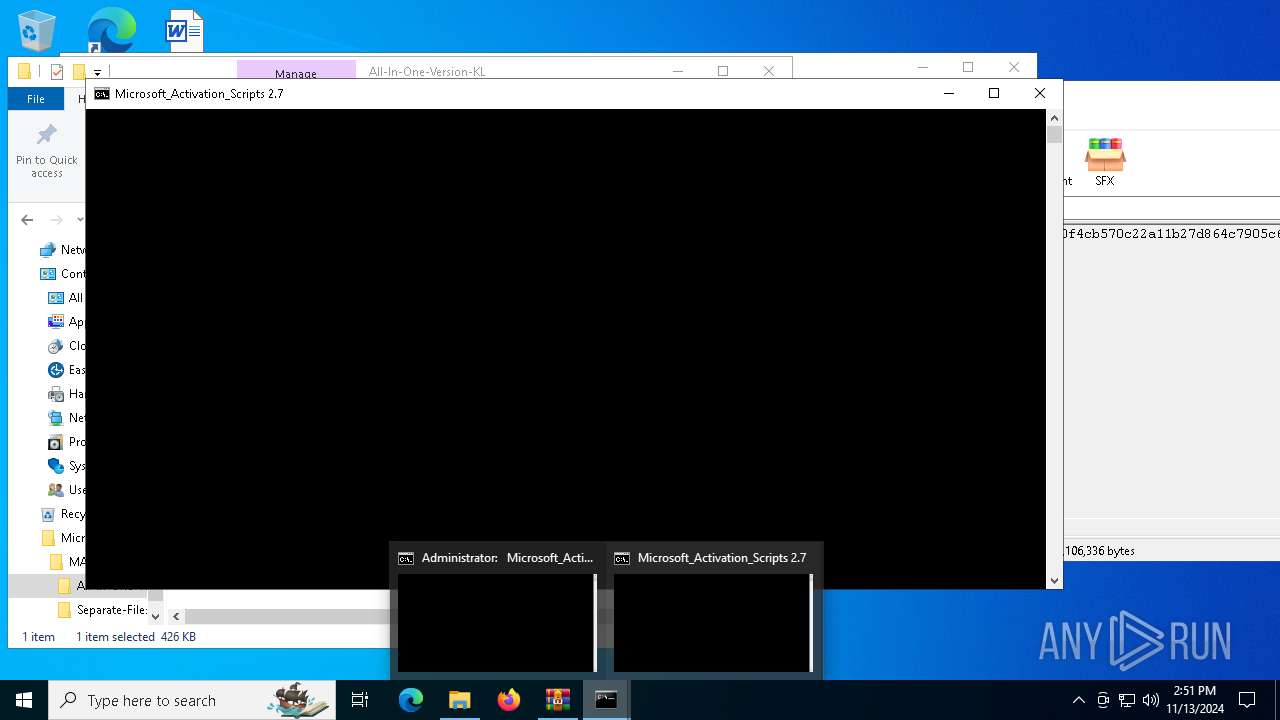Close the WinRAR window behind the console

[x=1014, y=67]
